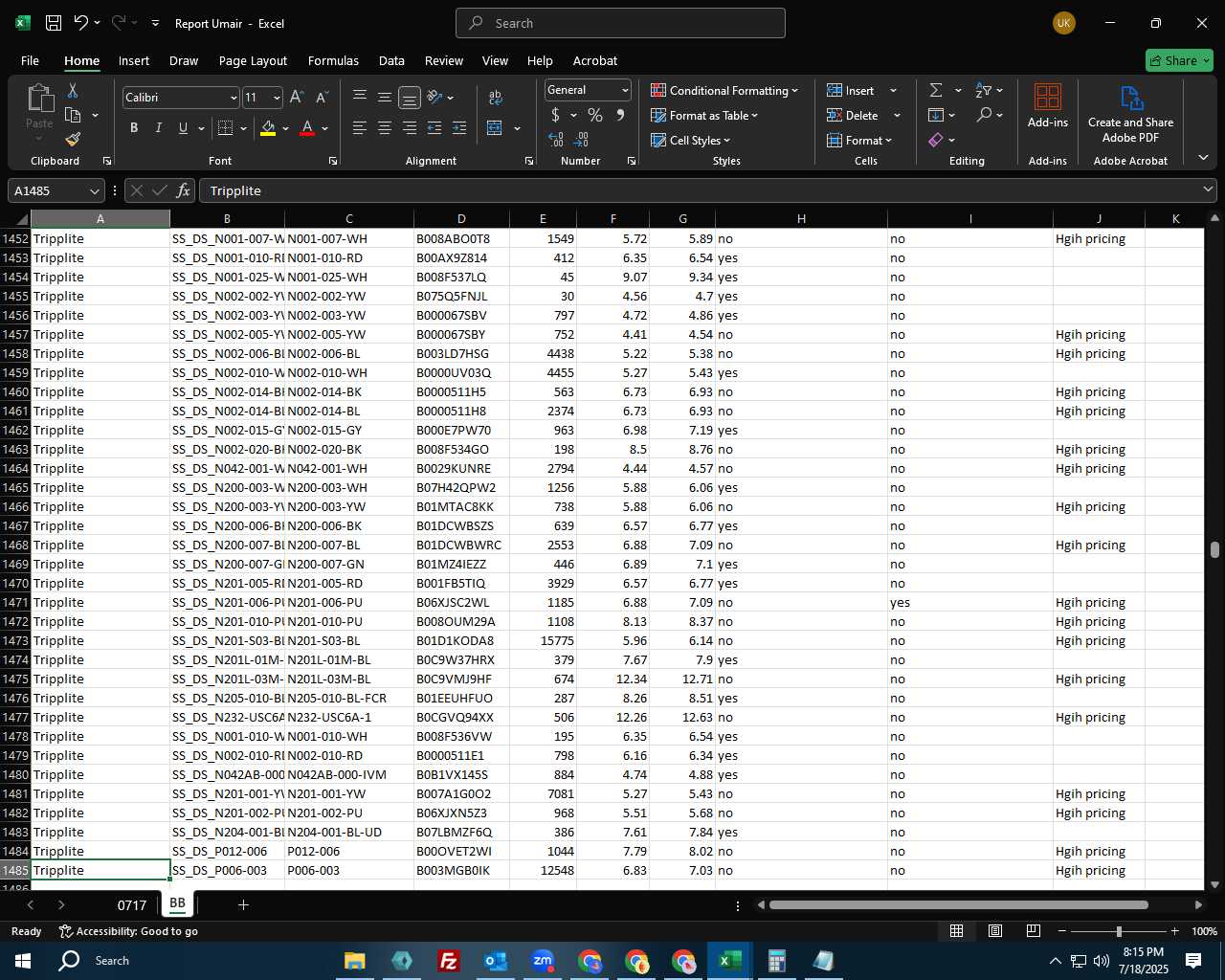This screenshot has width=1225, height=980.
Task: Increase font size with the larger A icon
Action: click(297, 98)
